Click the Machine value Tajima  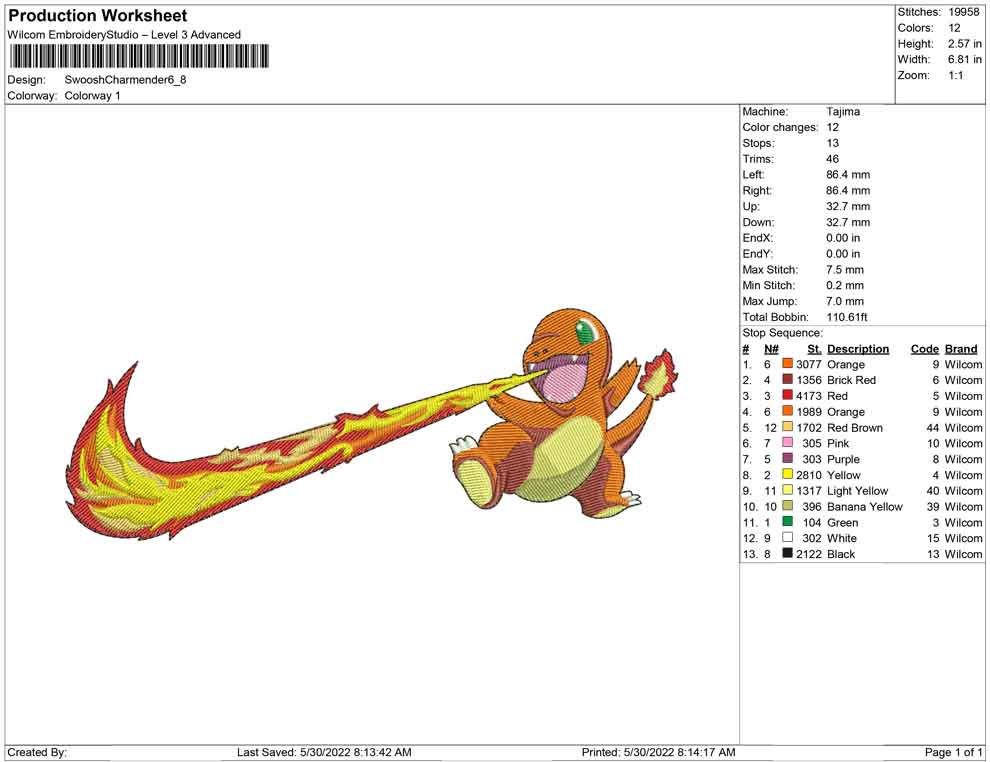point(843,112)
